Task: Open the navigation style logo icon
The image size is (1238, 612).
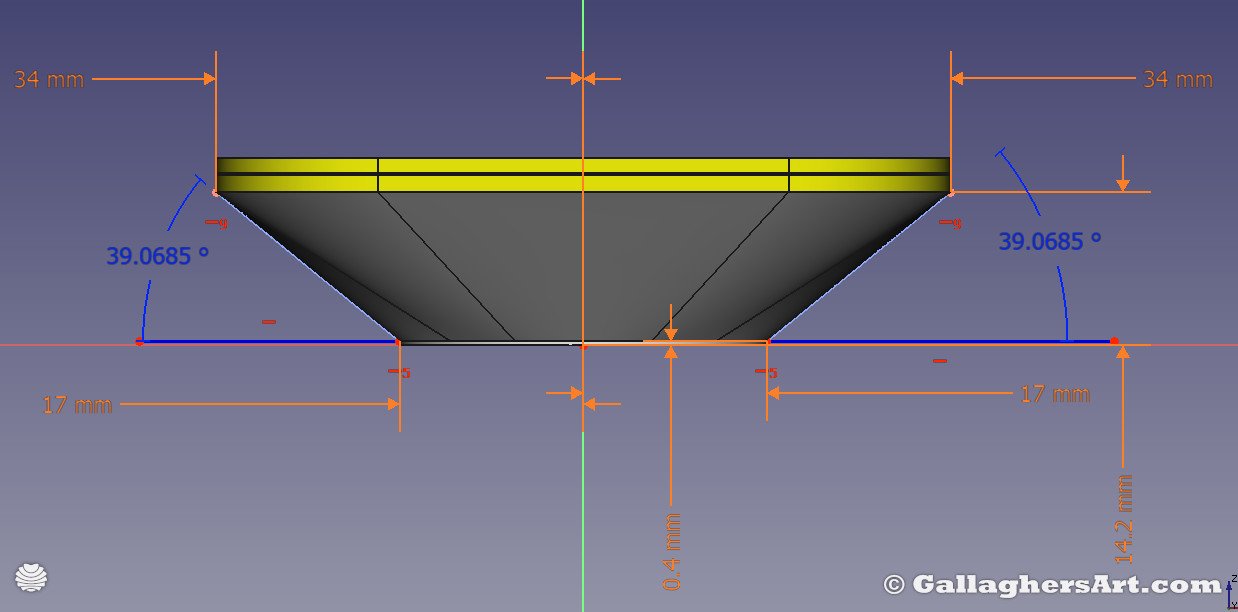Action: 32,577
